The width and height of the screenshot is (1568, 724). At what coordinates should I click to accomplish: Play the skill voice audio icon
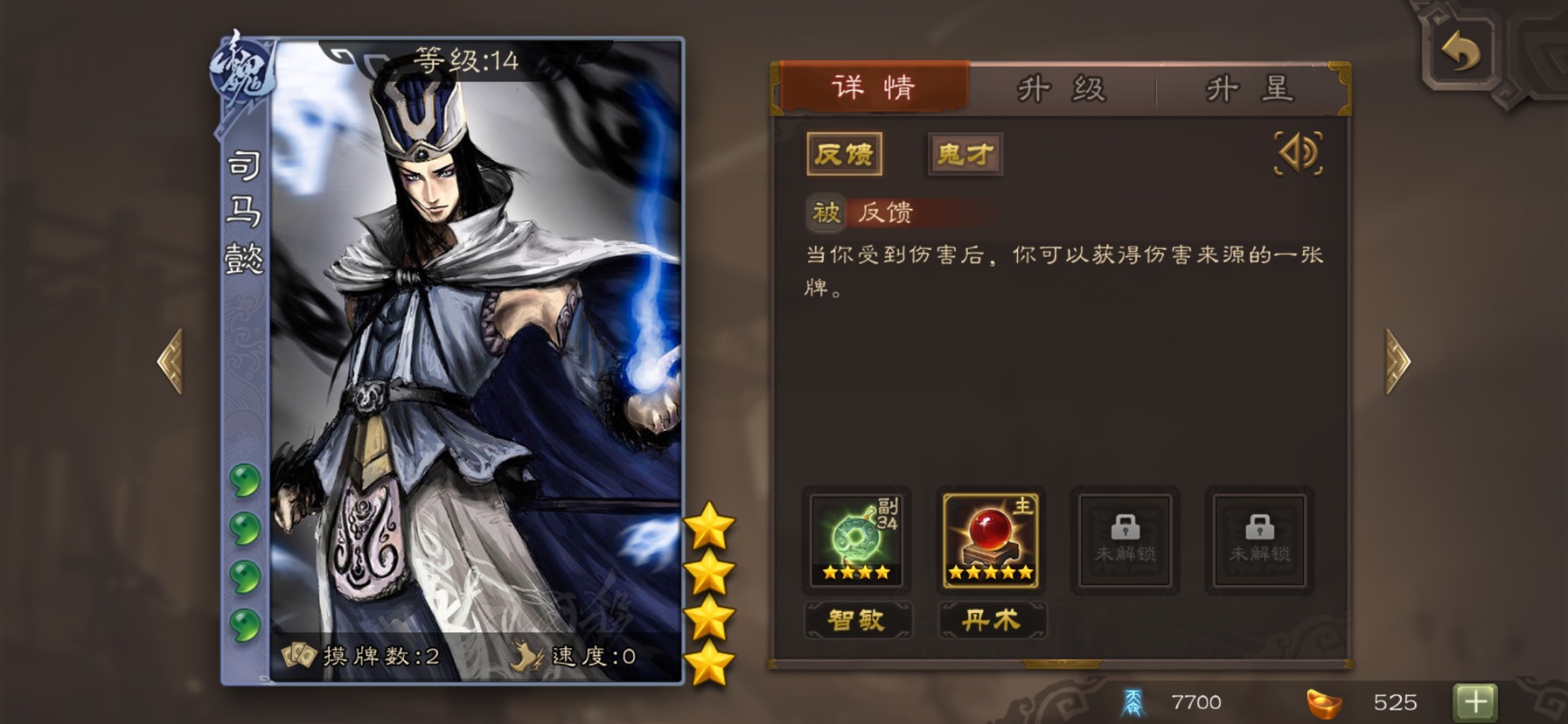coord(1299,153)
